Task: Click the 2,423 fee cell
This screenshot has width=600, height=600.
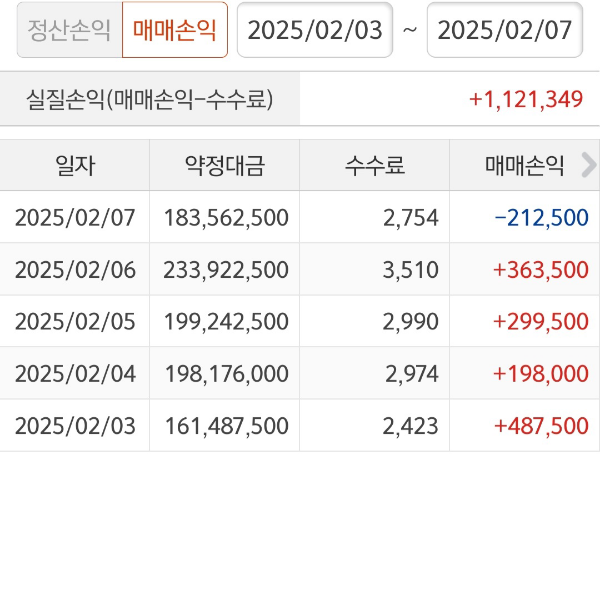Action: pyautogui.click(x=411, y=425)
